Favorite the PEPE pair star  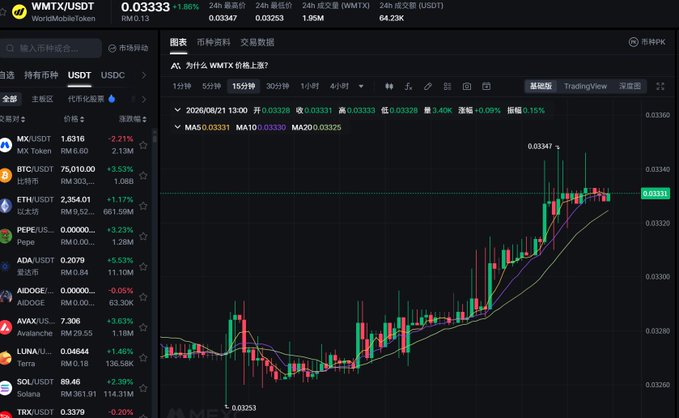[x=143, y=236]
